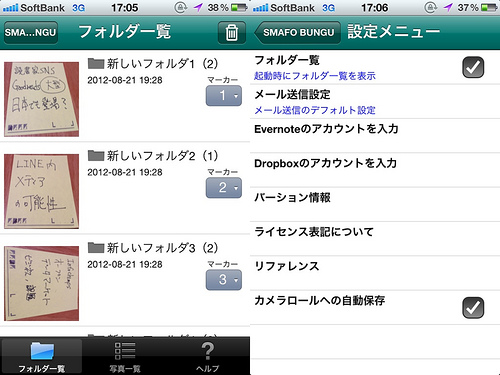Toggle the フォルダ一覧 startup display checkbox
This screenshot has width=500, height=375.
(x=473, y=67)
